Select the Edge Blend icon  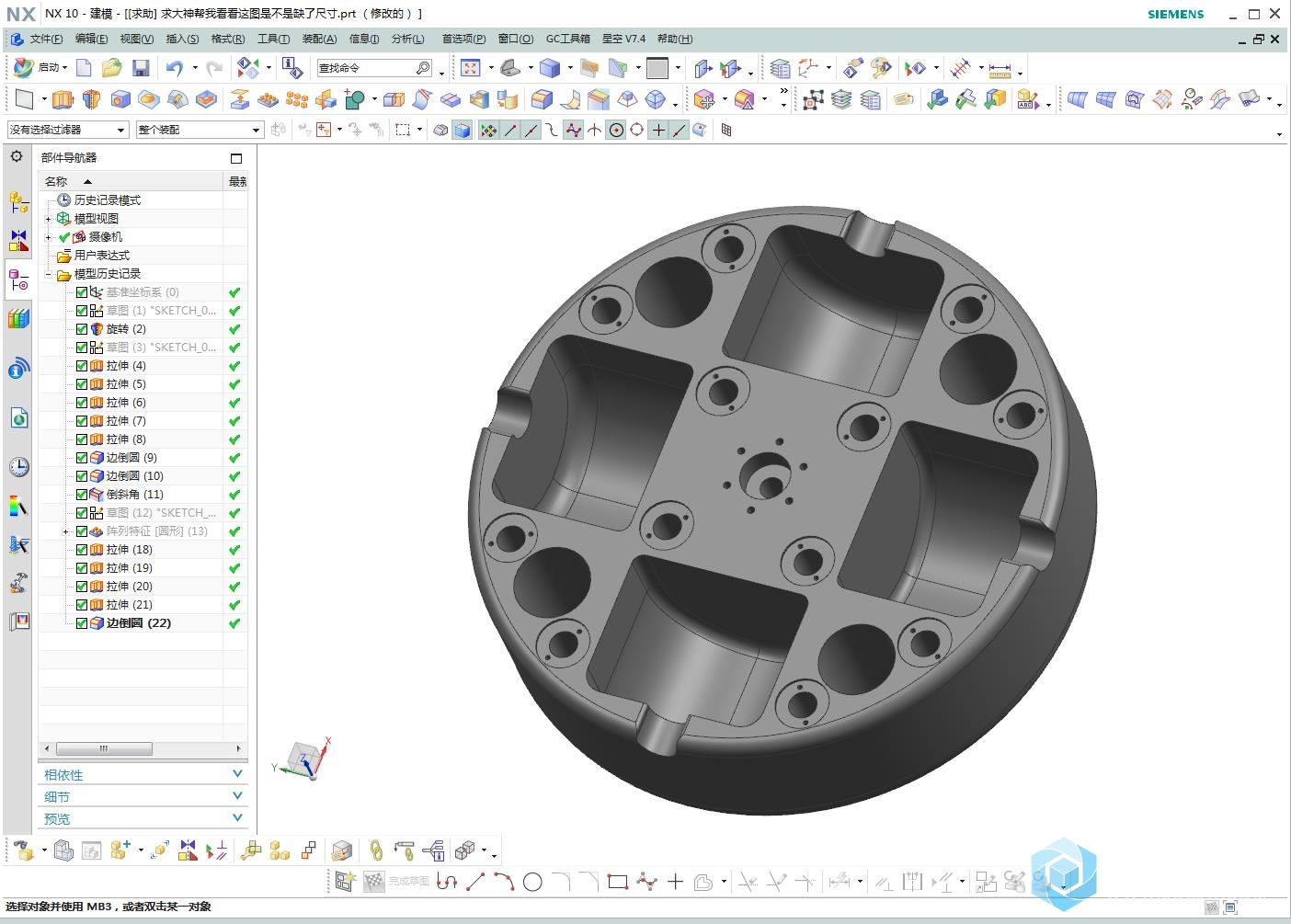[543, 99]
